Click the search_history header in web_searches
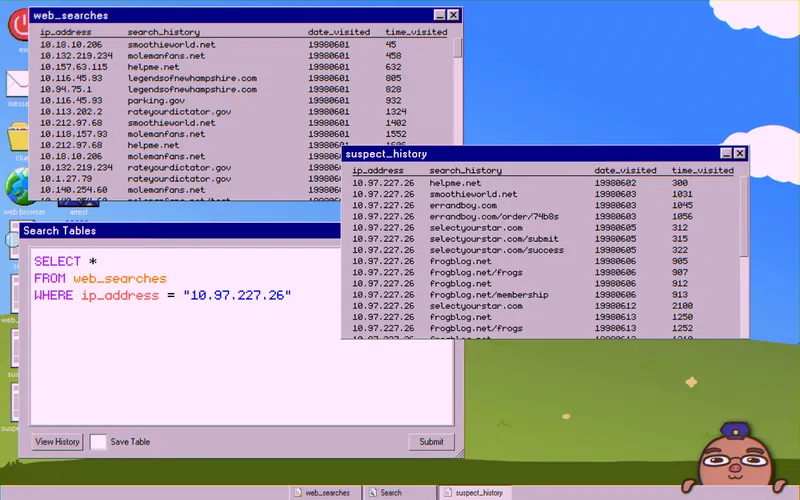This screenshot has width=800, height=500. tap(164, 32)
